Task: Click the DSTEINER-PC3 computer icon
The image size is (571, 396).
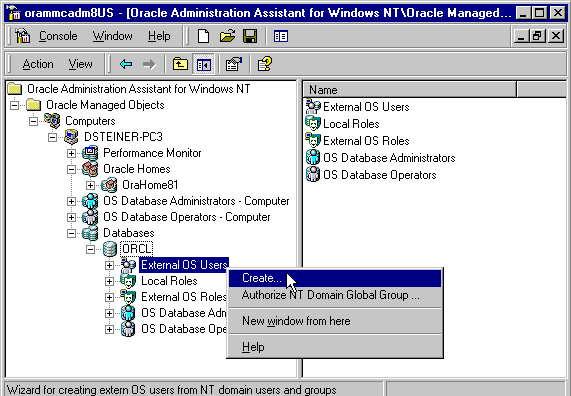Action: coord(71,137)
